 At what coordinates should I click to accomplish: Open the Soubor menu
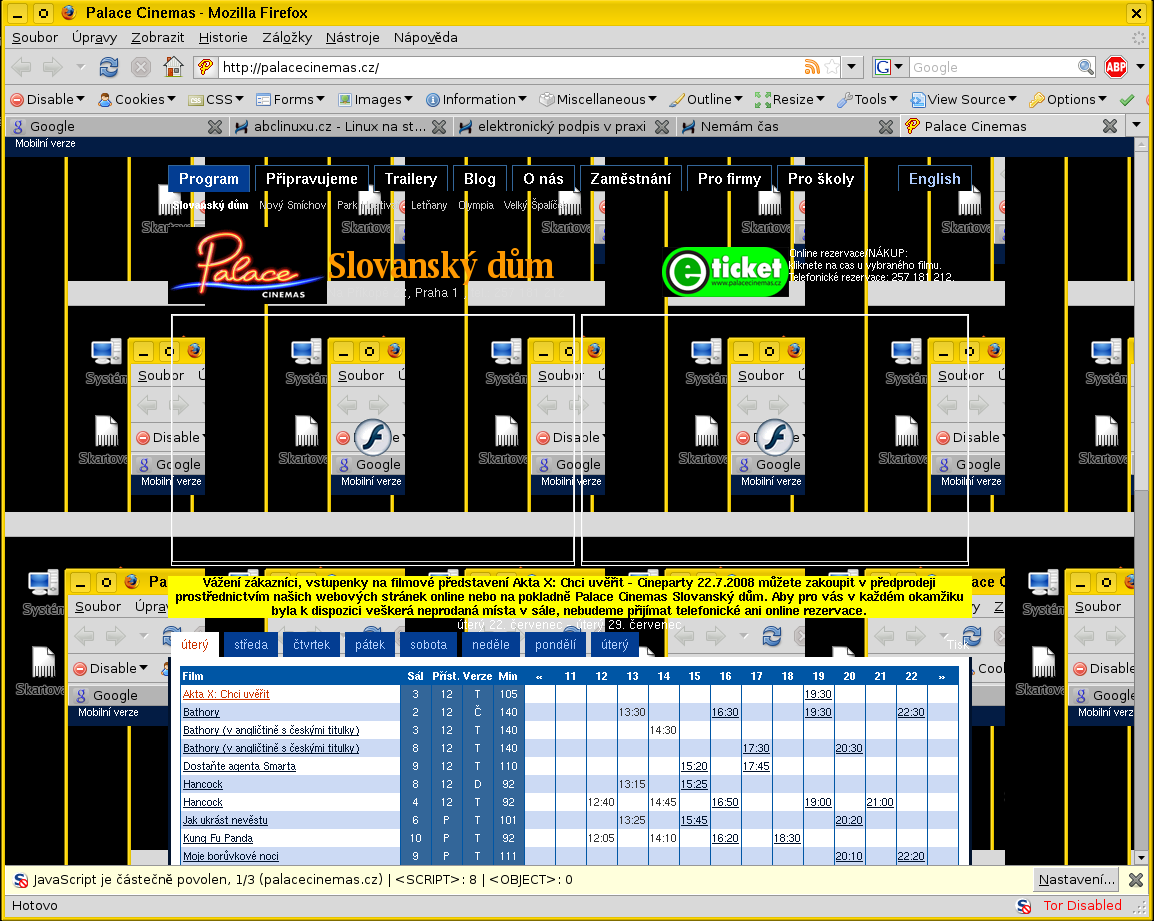tap(35, 38)
